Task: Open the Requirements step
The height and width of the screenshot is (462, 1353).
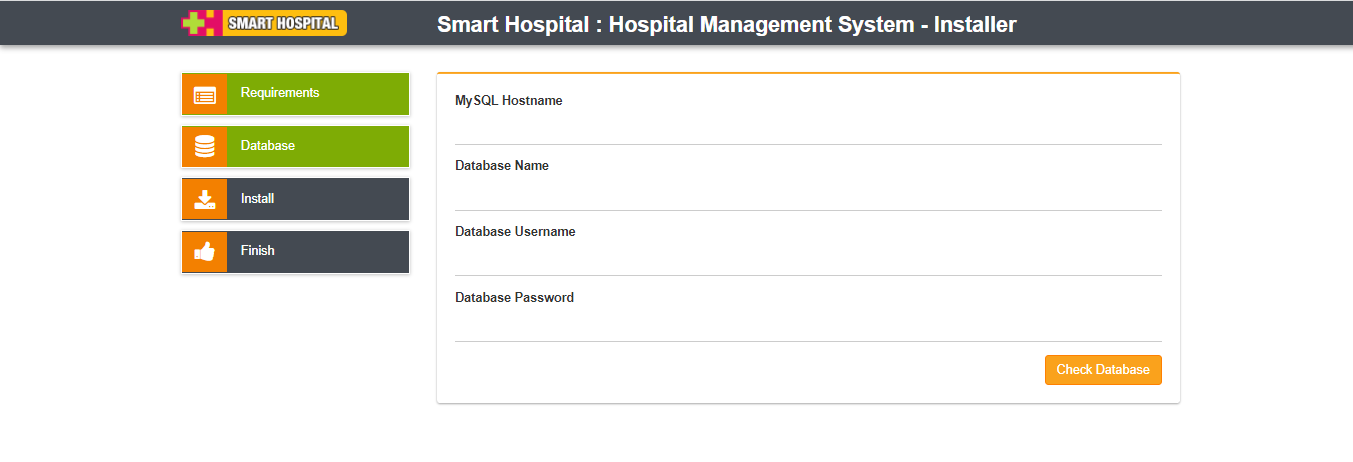Action: (280, 93)
